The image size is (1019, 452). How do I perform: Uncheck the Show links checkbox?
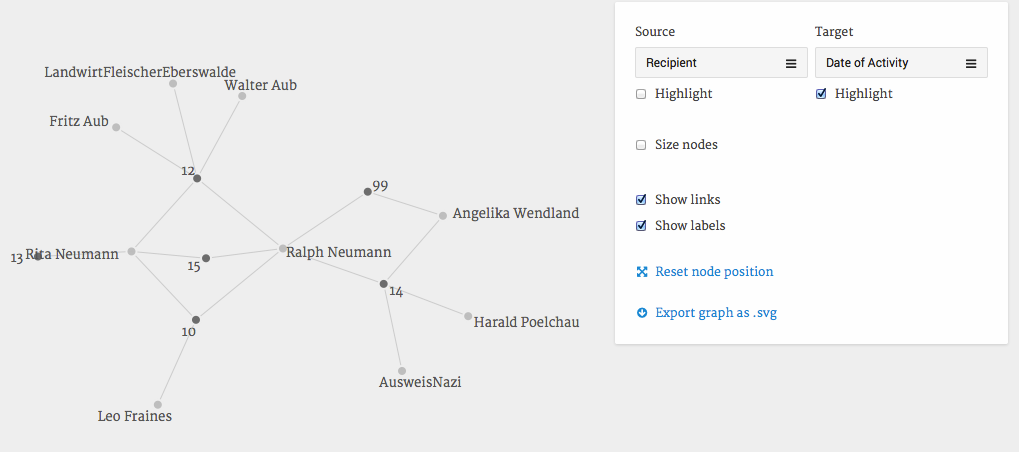point(641,200)
